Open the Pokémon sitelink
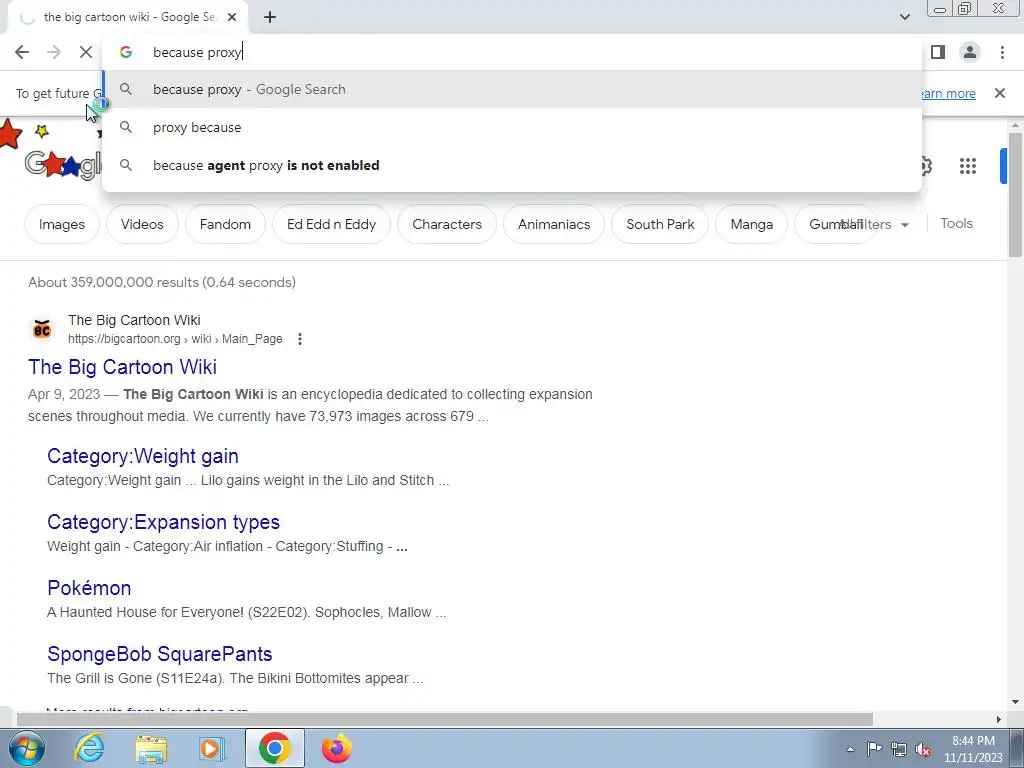 [89, 588]
